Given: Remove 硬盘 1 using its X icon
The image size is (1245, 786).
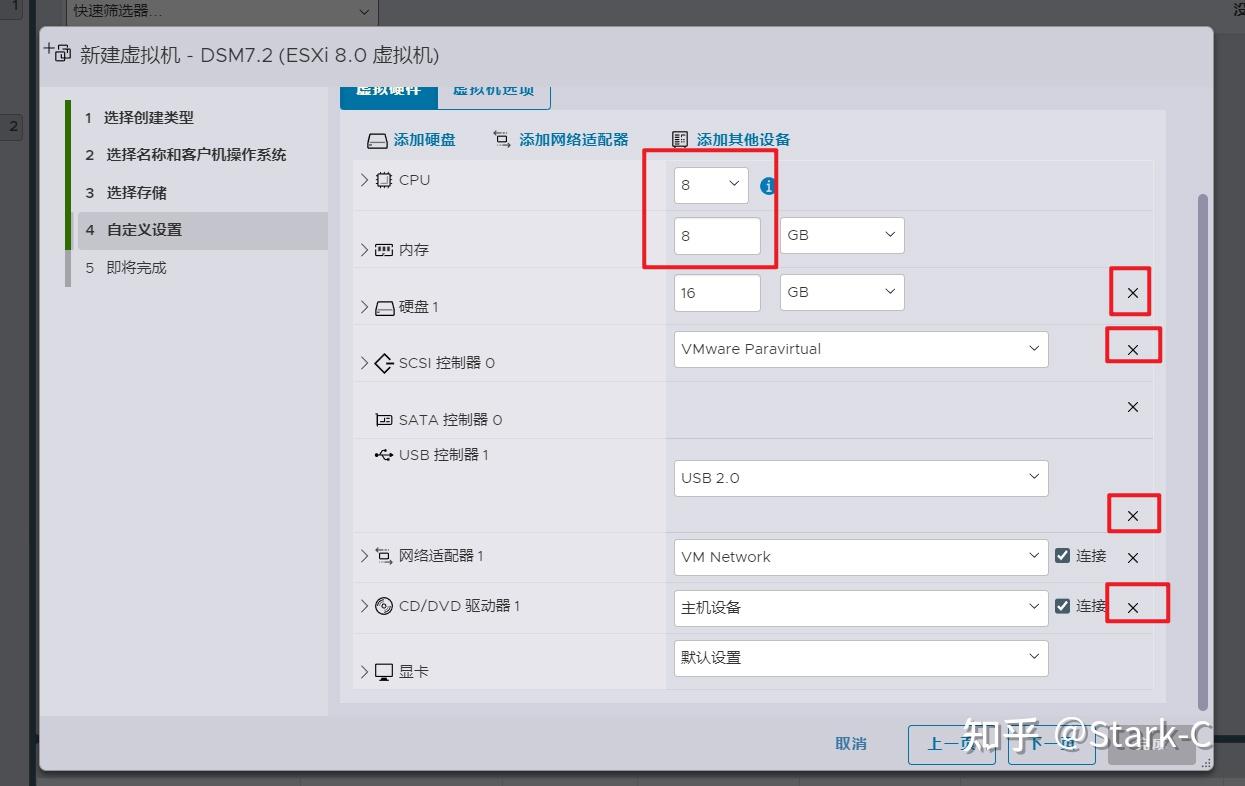Looking at the screenshot, I should [x=1130, y=292].
